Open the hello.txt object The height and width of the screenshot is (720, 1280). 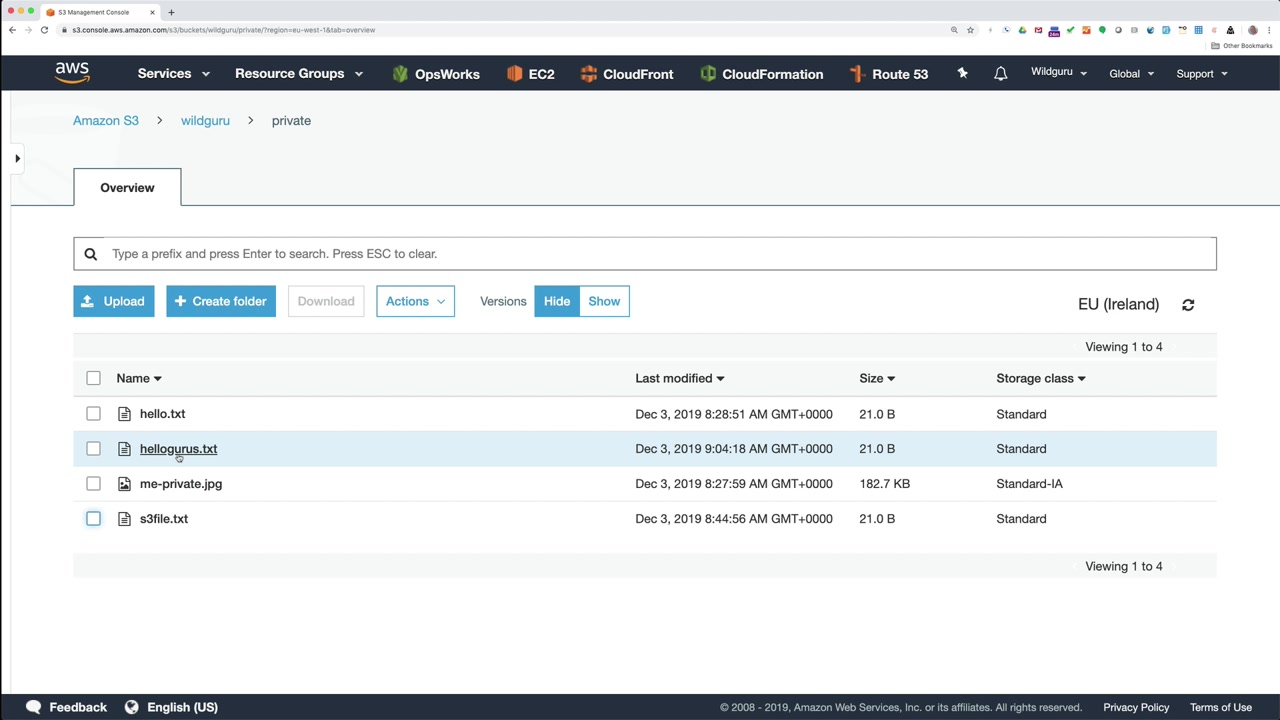(163, 414)
